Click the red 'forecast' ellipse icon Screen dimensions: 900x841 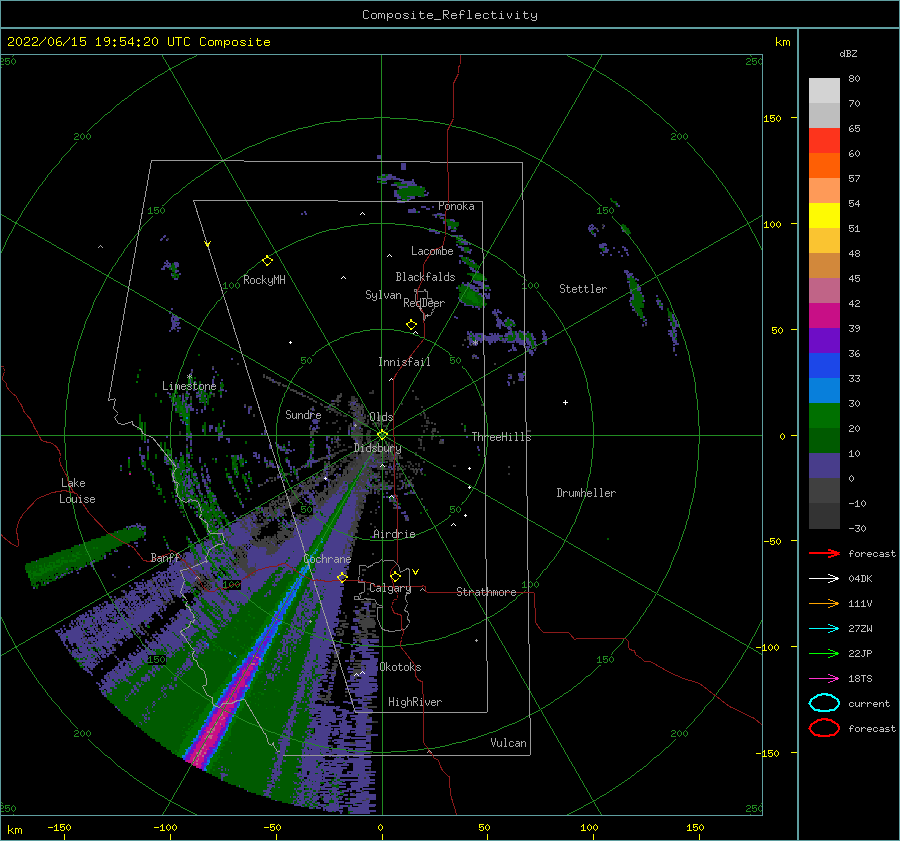pyautogui.click(x=824, y=728)
